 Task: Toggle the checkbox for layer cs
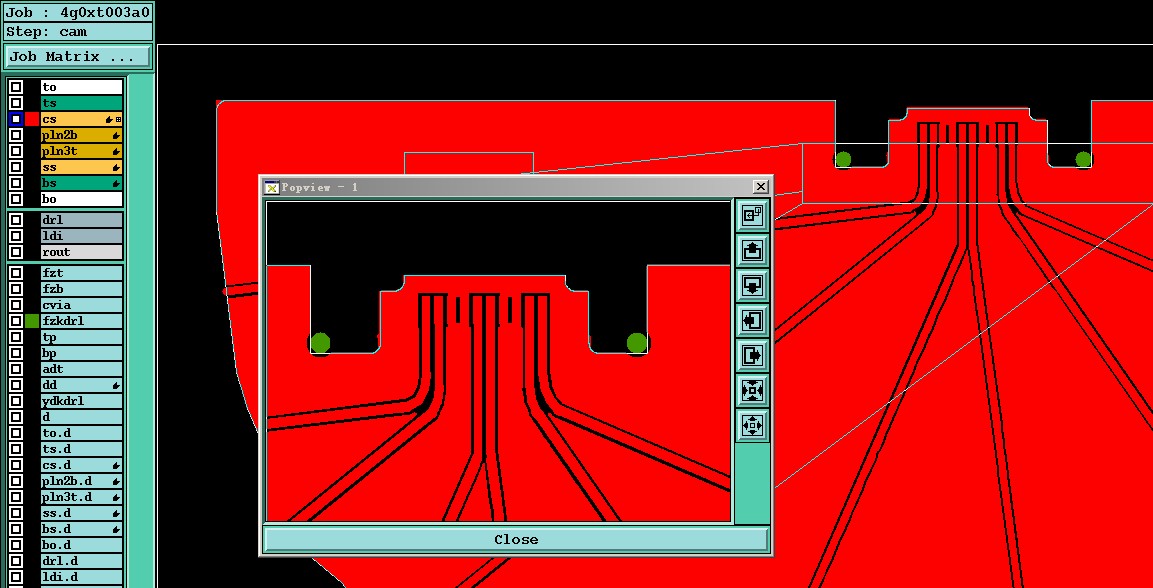[x=16, y=119]
